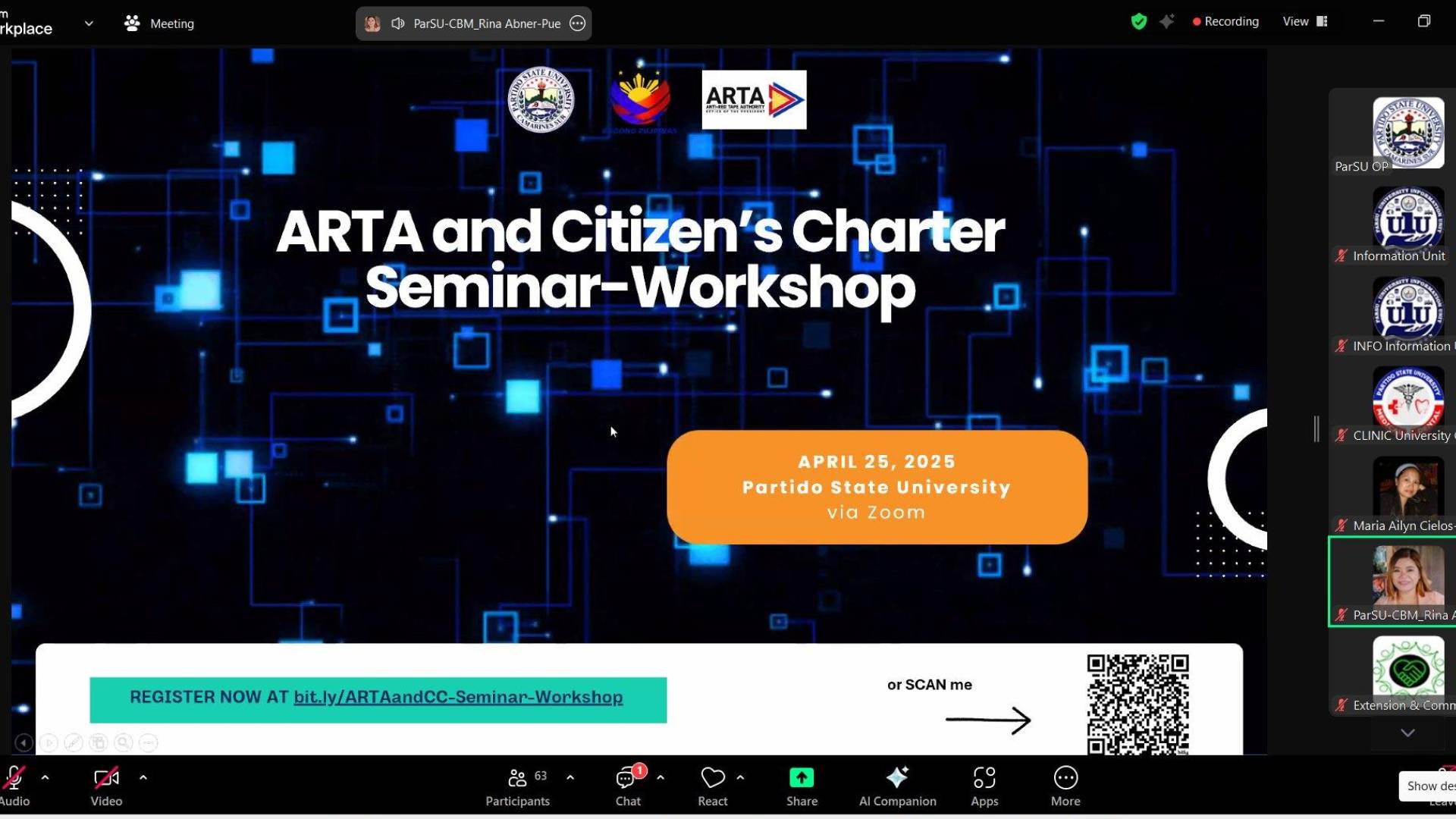Open the see all slides icon
1456x819 pixels.
pyautogui.click(x=99, y=743)
